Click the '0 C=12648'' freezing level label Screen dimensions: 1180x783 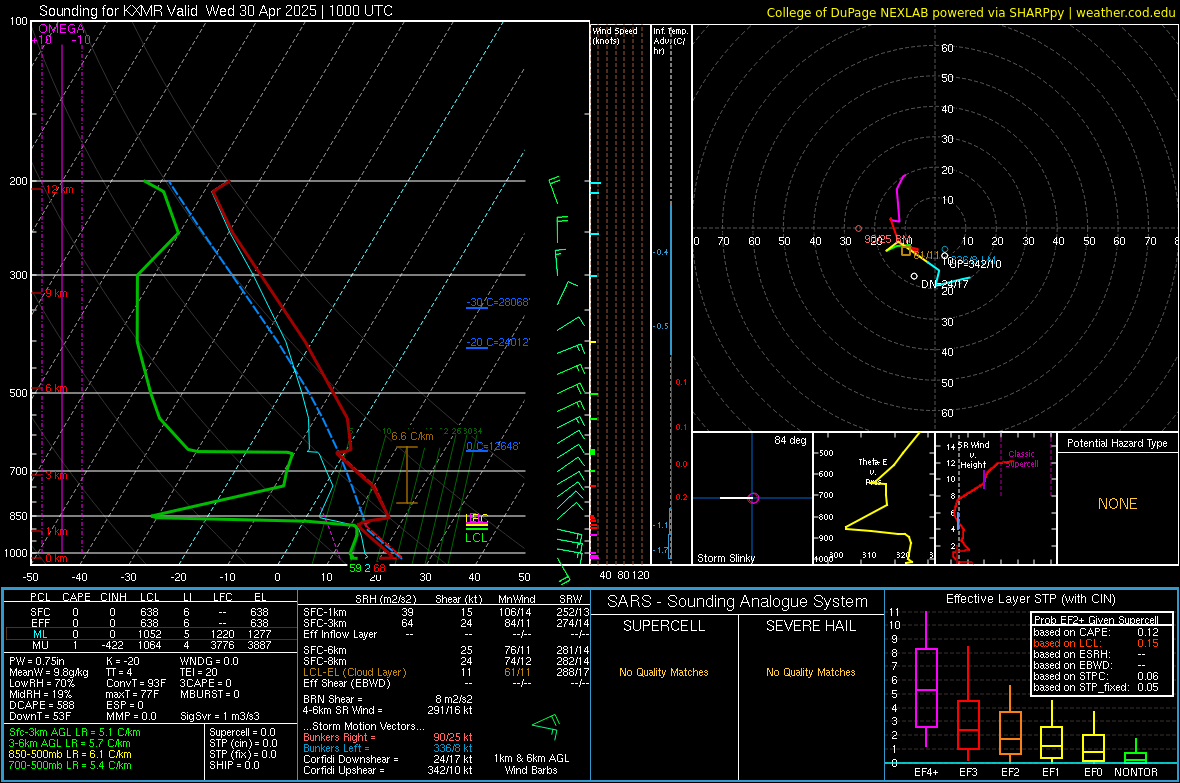tap(493, 446)
